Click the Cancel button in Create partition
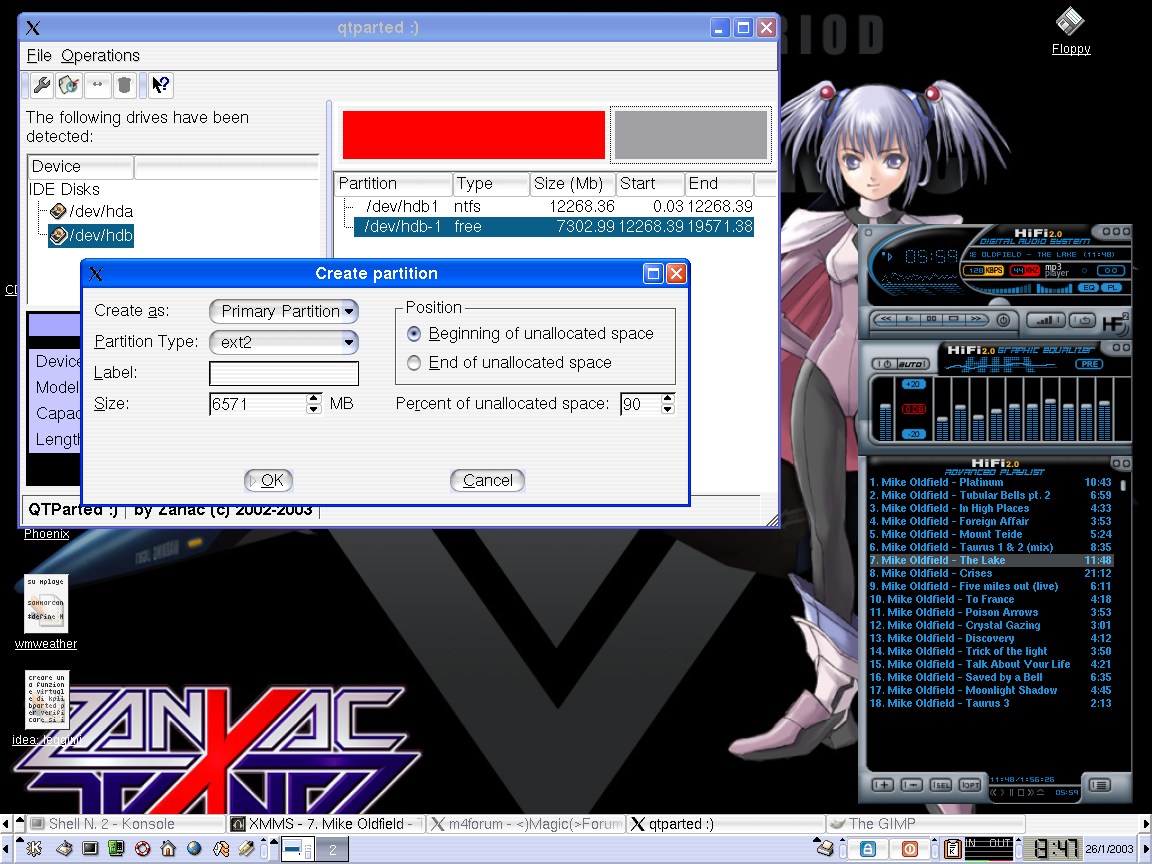Screen dimensions: 1152x864 point(487,481)
